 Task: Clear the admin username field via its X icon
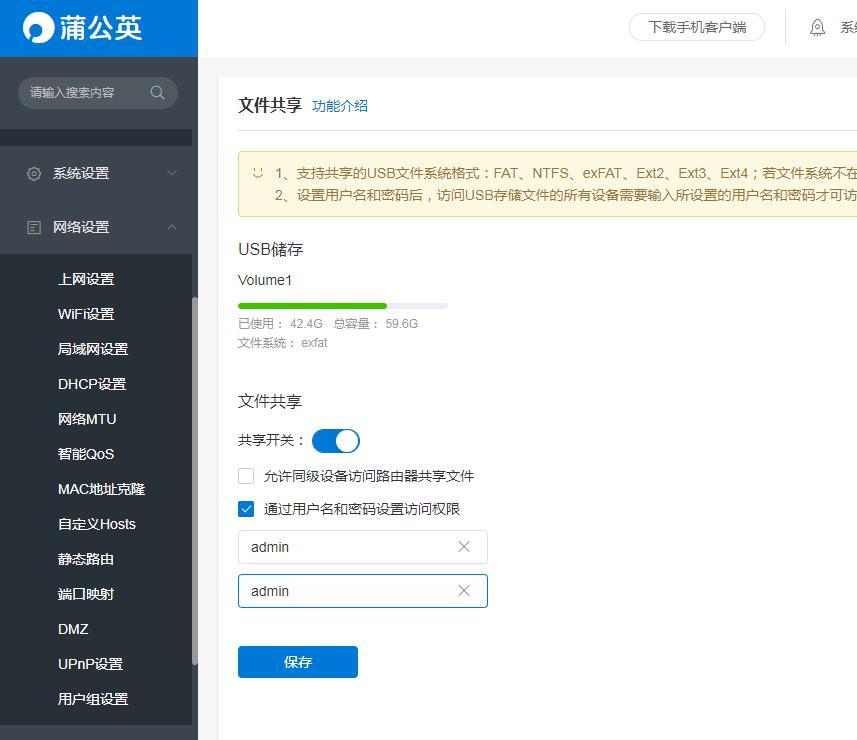(463, 546)
